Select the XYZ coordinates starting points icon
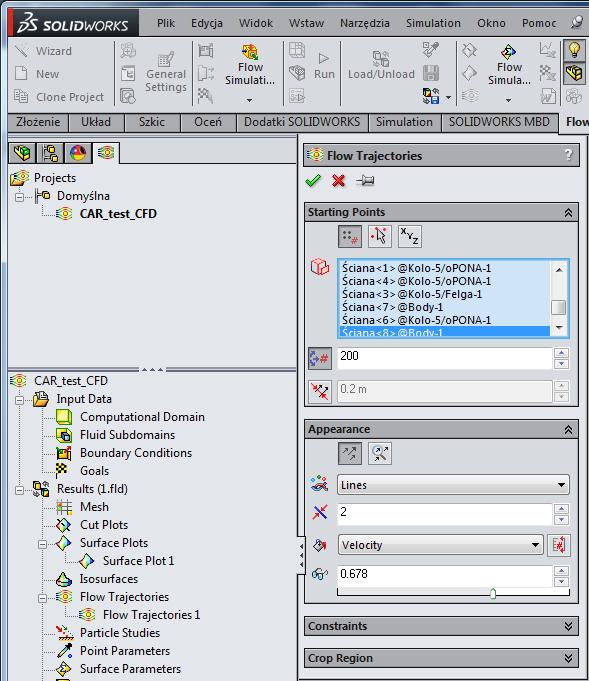The image size is (589, 681). (x=410, y=237)
